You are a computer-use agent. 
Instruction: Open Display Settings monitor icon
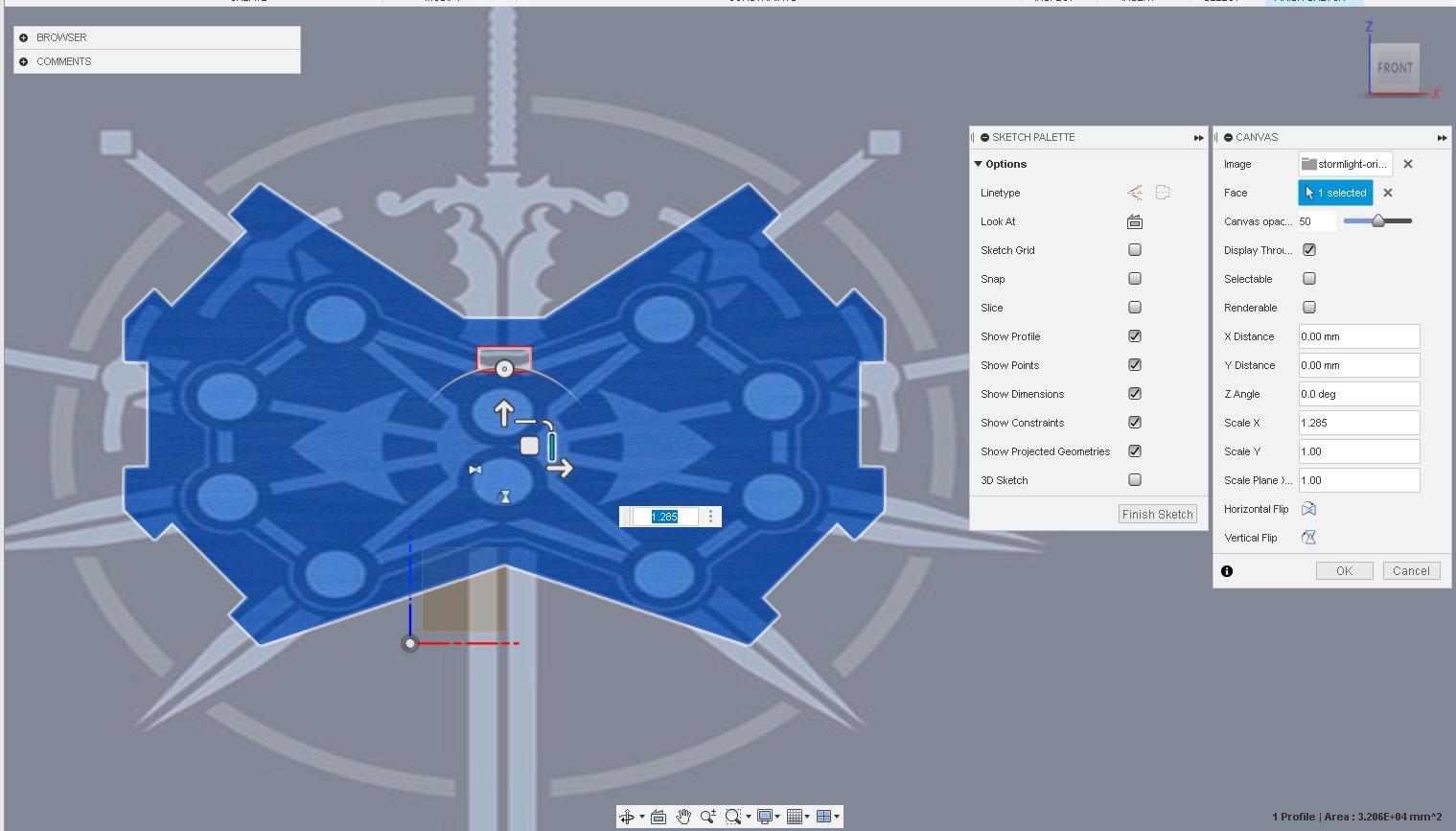tap(764, 817)
